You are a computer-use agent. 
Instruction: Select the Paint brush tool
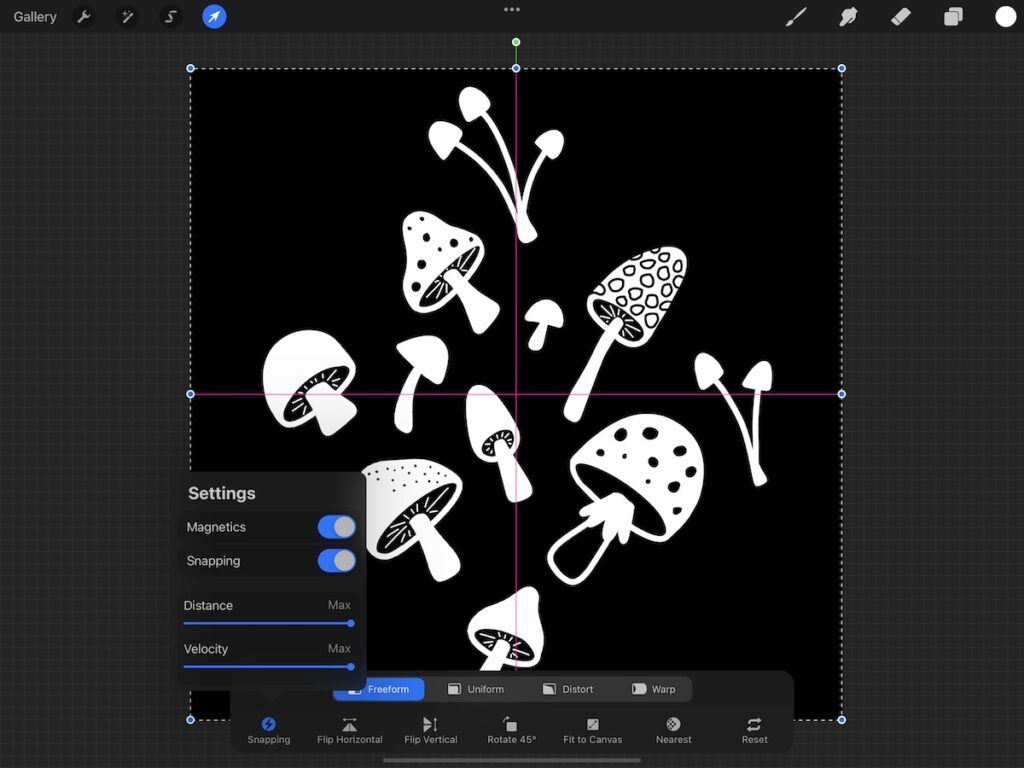pos(797,16)
